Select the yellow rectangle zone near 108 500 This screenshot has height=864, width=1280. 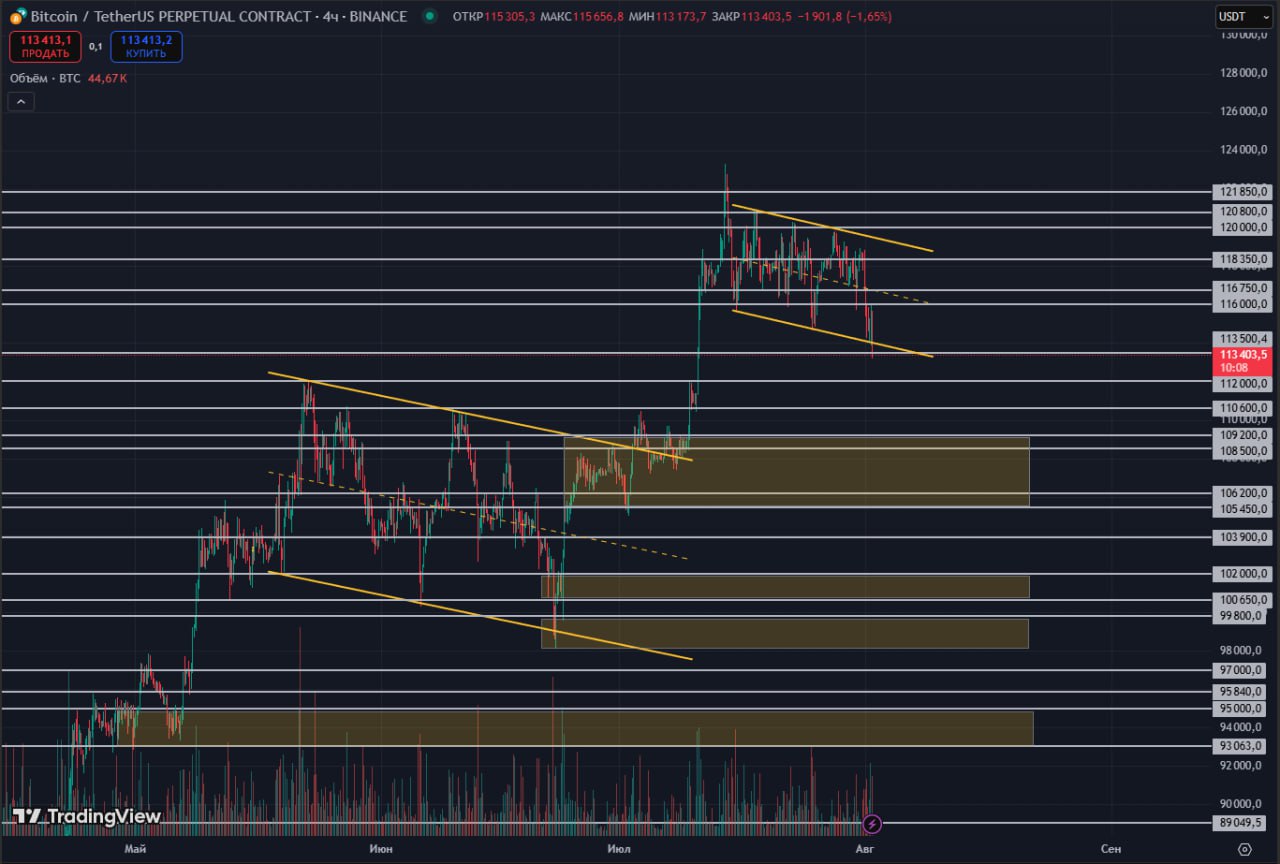click(796, 471)
